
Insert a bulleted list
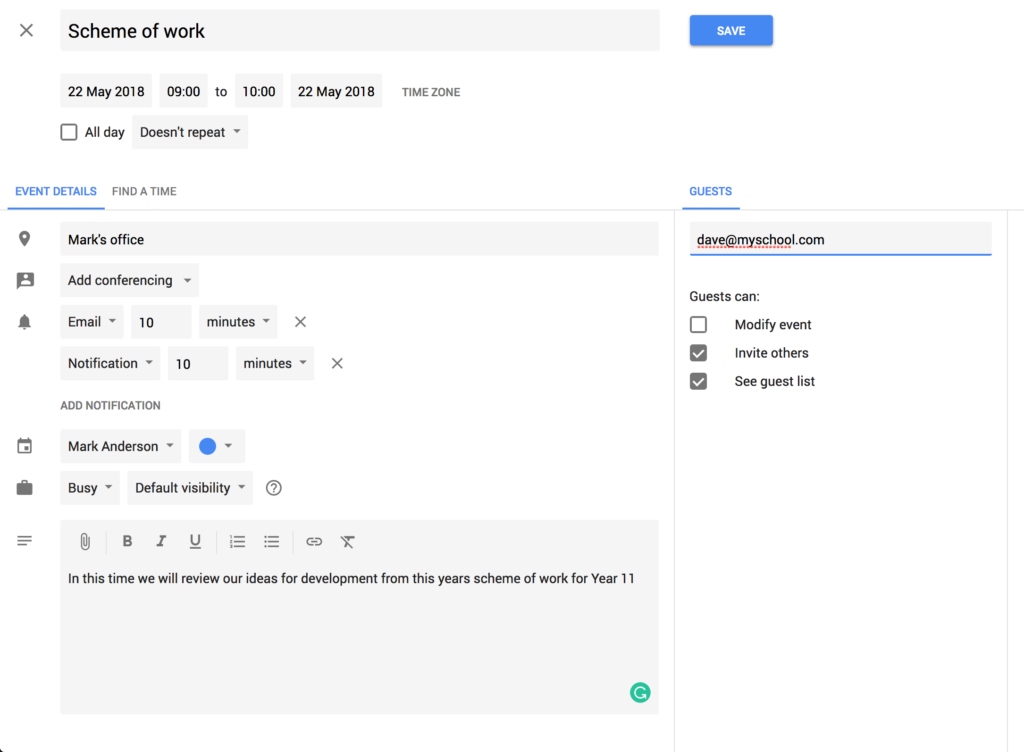[271, 542]
